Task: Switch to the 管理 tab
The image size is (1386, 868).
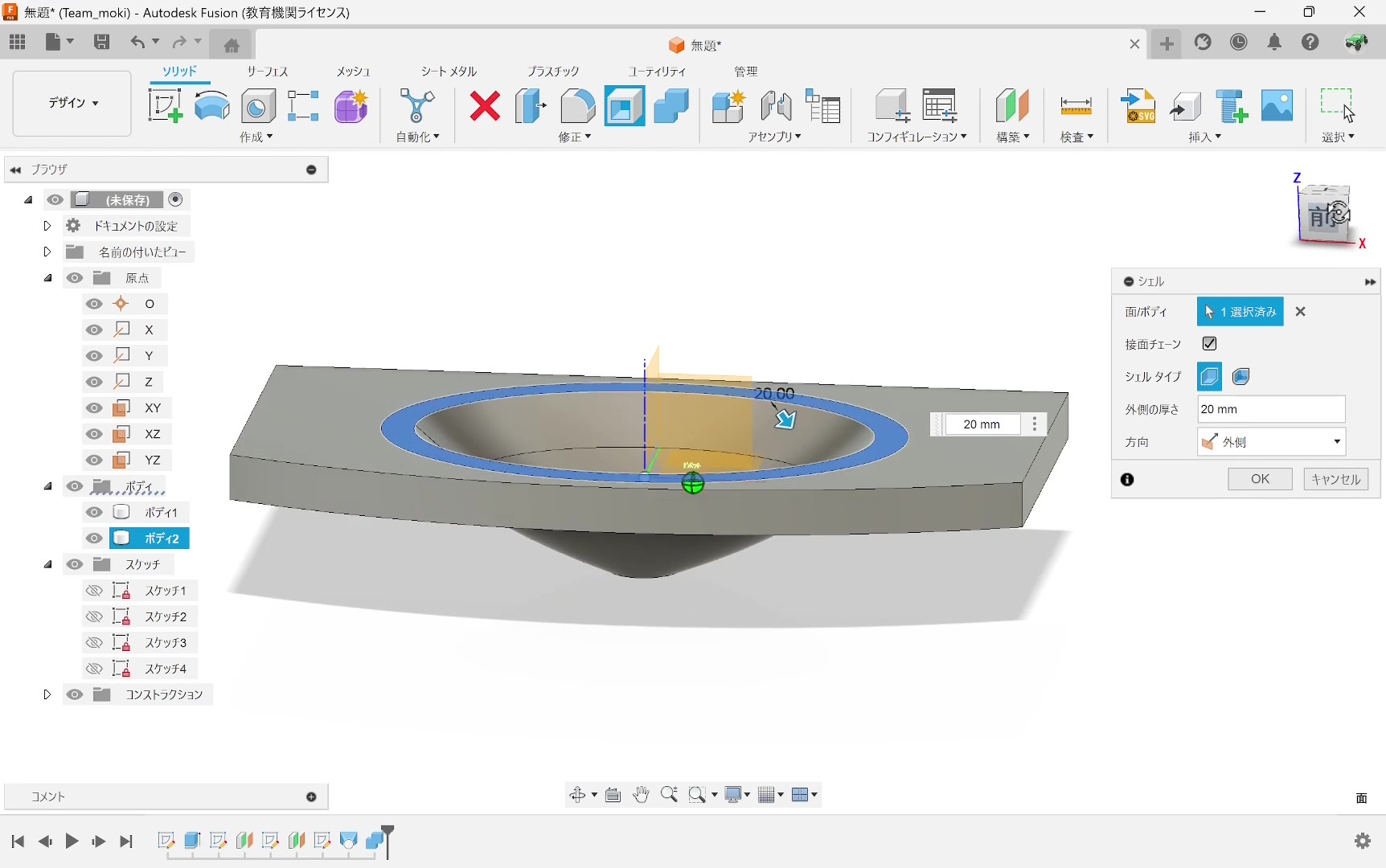Action: pos(746,72)
